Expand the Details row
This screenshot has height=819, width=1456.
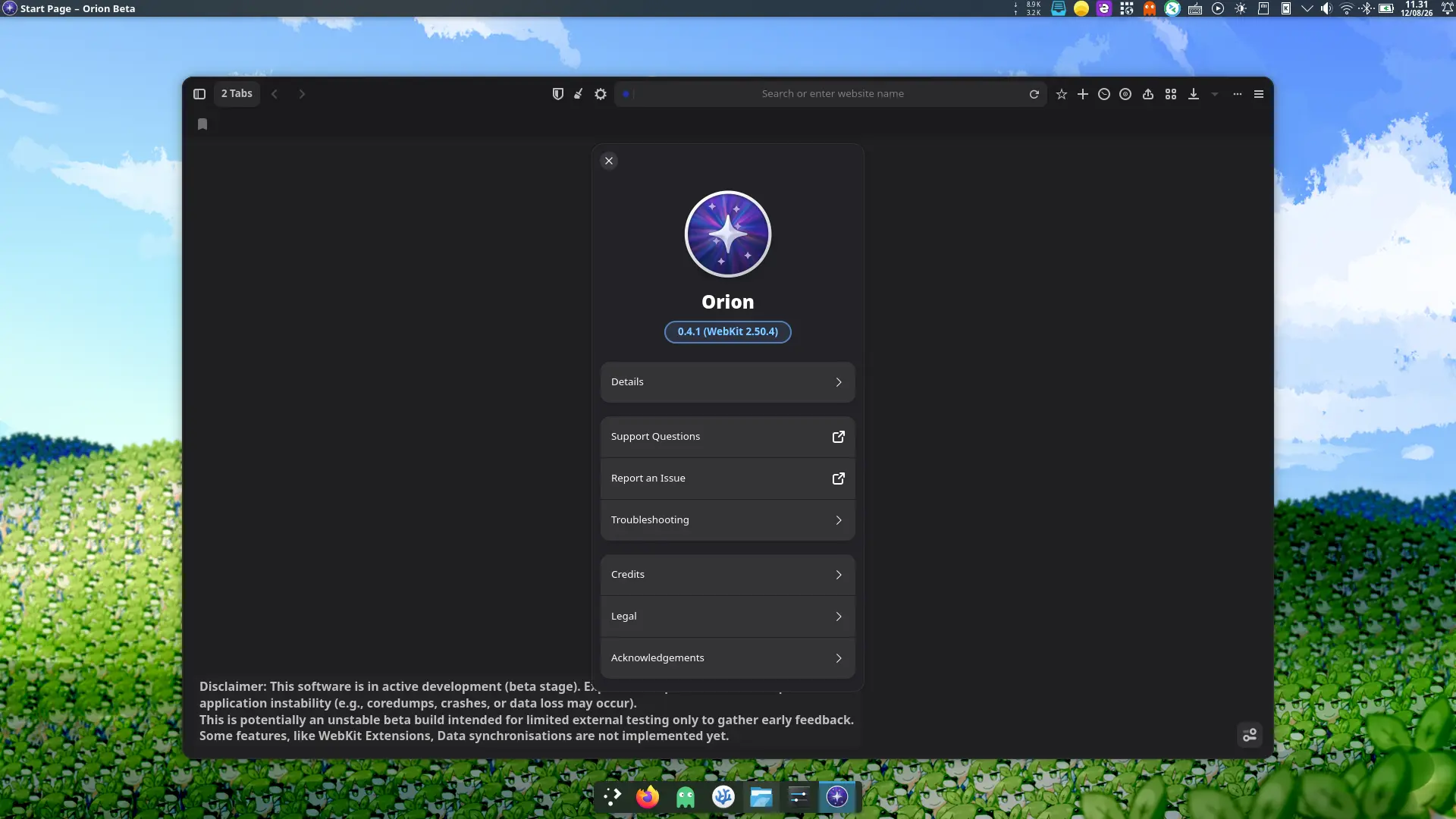[728, 382]
